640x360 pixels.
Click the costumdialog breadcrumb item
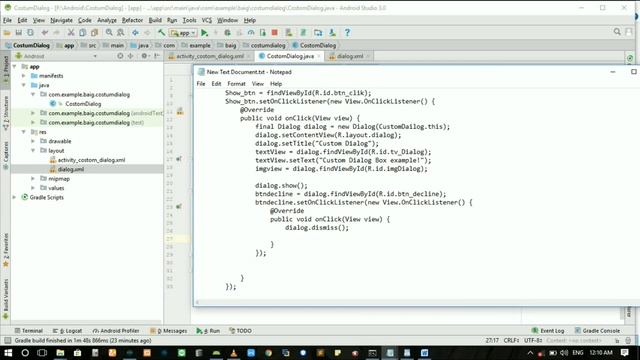pyautogui.click(x=264, y=45)
